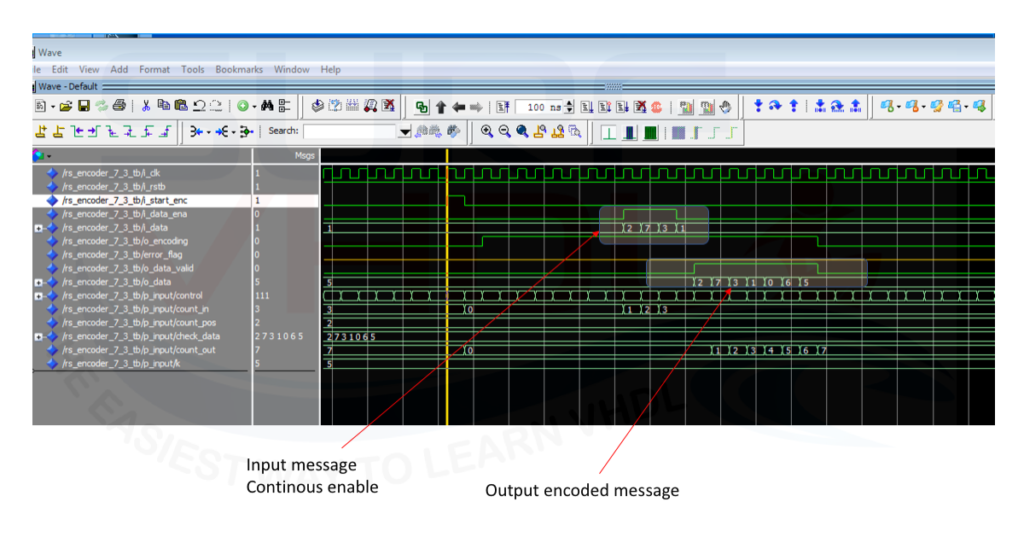Open the Format menu
Viewport: 1024px width, 537px height.
pyautogui.click(x=154, y=69)
